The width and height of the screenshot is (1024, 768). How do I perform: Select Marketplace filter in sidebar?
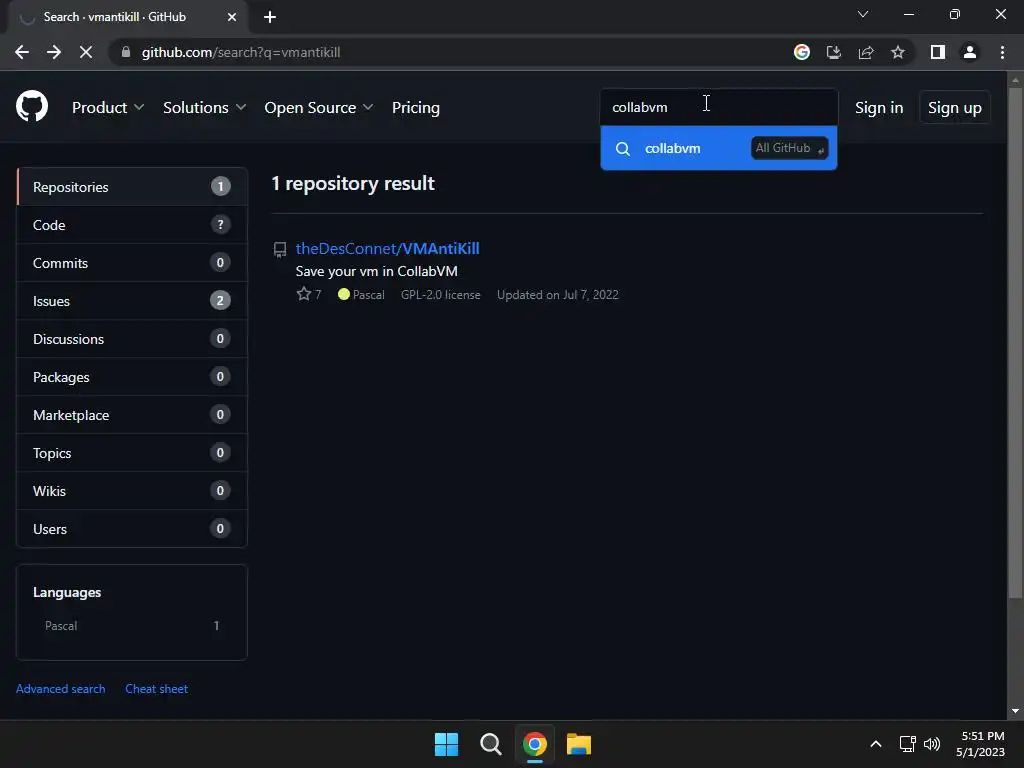click(132, 415)
